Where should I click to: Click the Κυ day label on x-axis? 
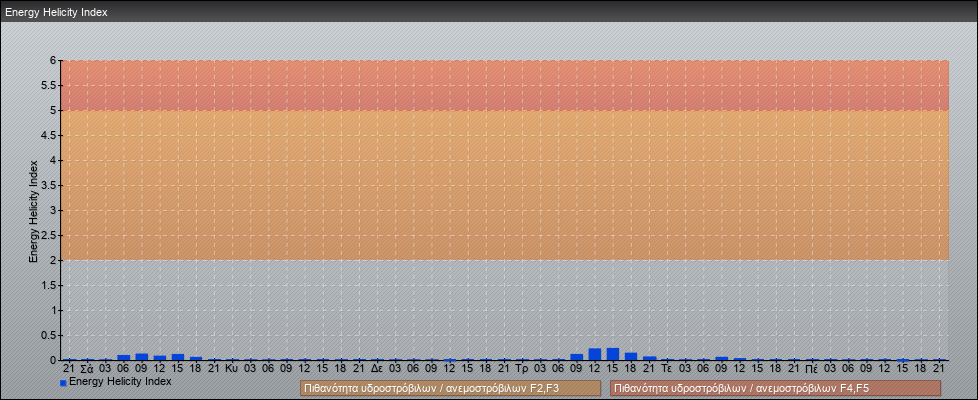pyautogui.click(x=232, y=369)
